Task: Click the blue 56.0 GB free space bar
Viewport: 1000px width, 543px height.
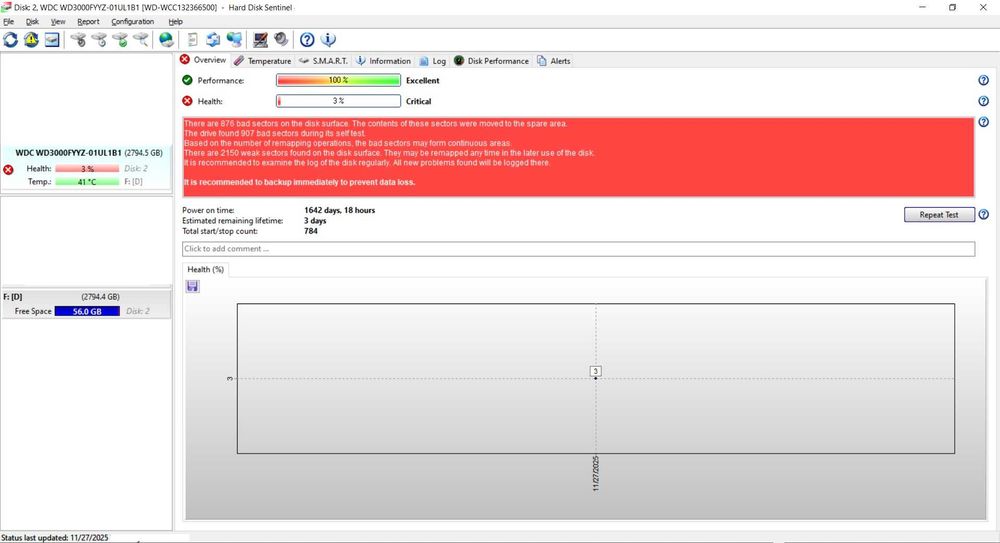Action: click(x=87, y=311)
